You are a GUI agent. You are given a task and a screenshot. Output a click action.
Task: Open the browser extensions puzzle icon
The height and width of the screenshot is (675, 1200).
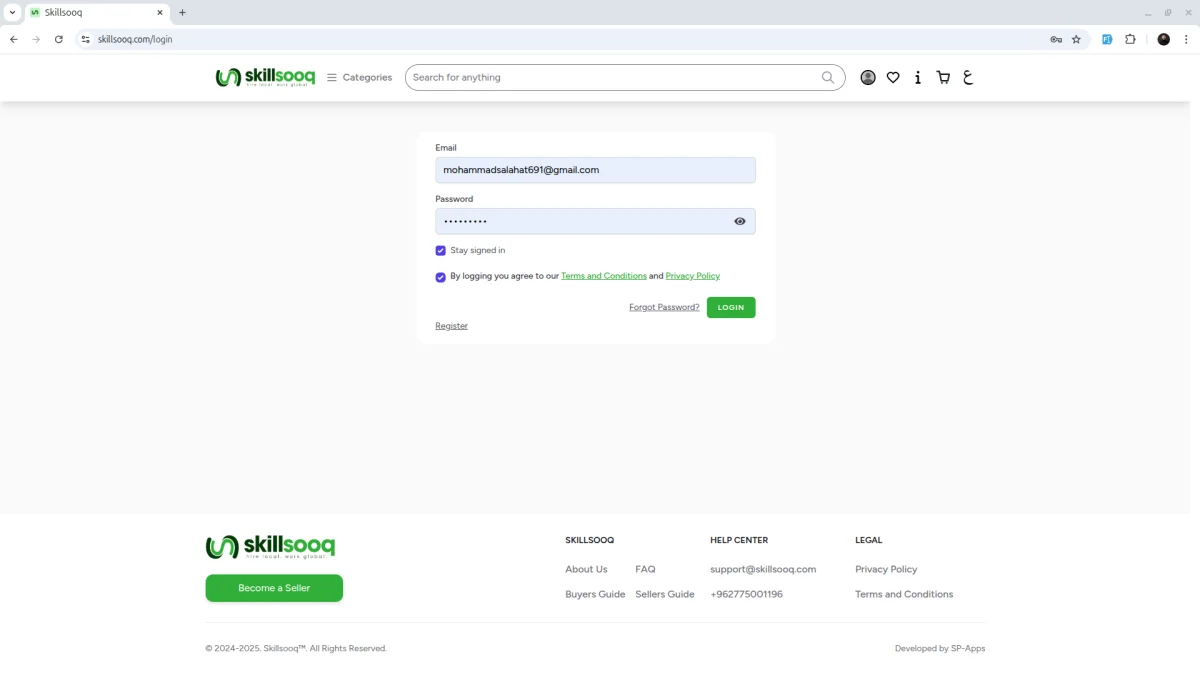pyautogui.click(x=1130, y=39)
